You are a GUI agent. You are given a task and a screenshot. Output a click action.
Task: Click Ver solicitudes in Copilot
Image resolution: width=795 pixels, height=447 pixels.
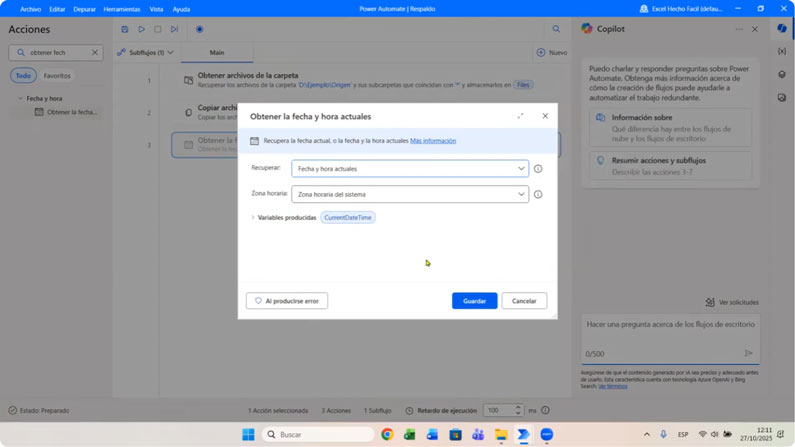732,303
